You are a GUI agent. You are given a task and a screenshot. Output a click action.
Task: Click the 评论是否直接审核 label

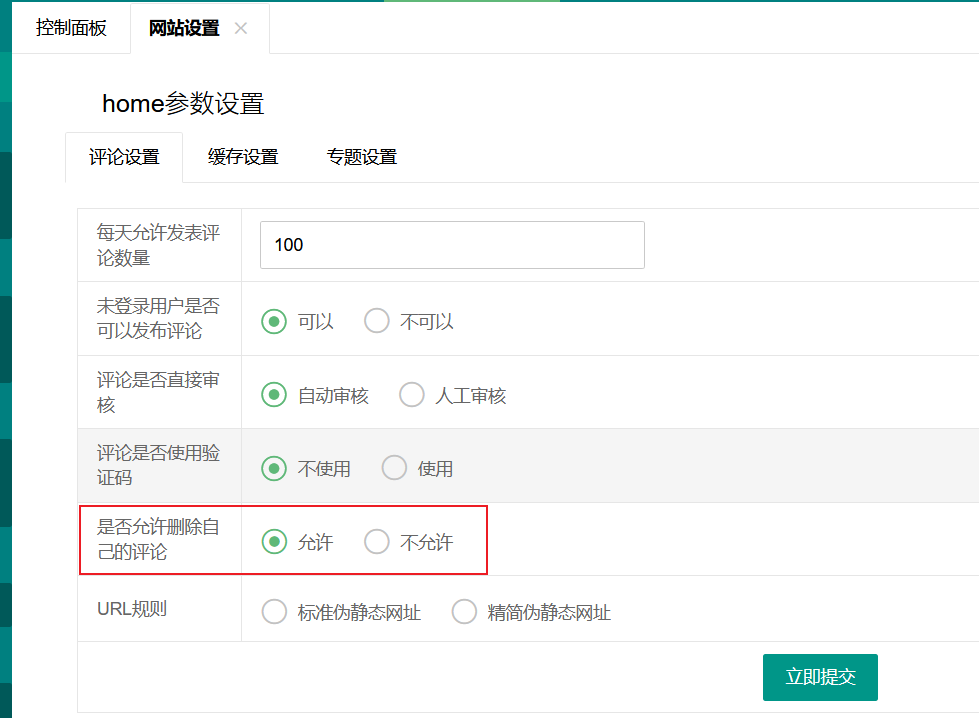(x=158, y=392)
